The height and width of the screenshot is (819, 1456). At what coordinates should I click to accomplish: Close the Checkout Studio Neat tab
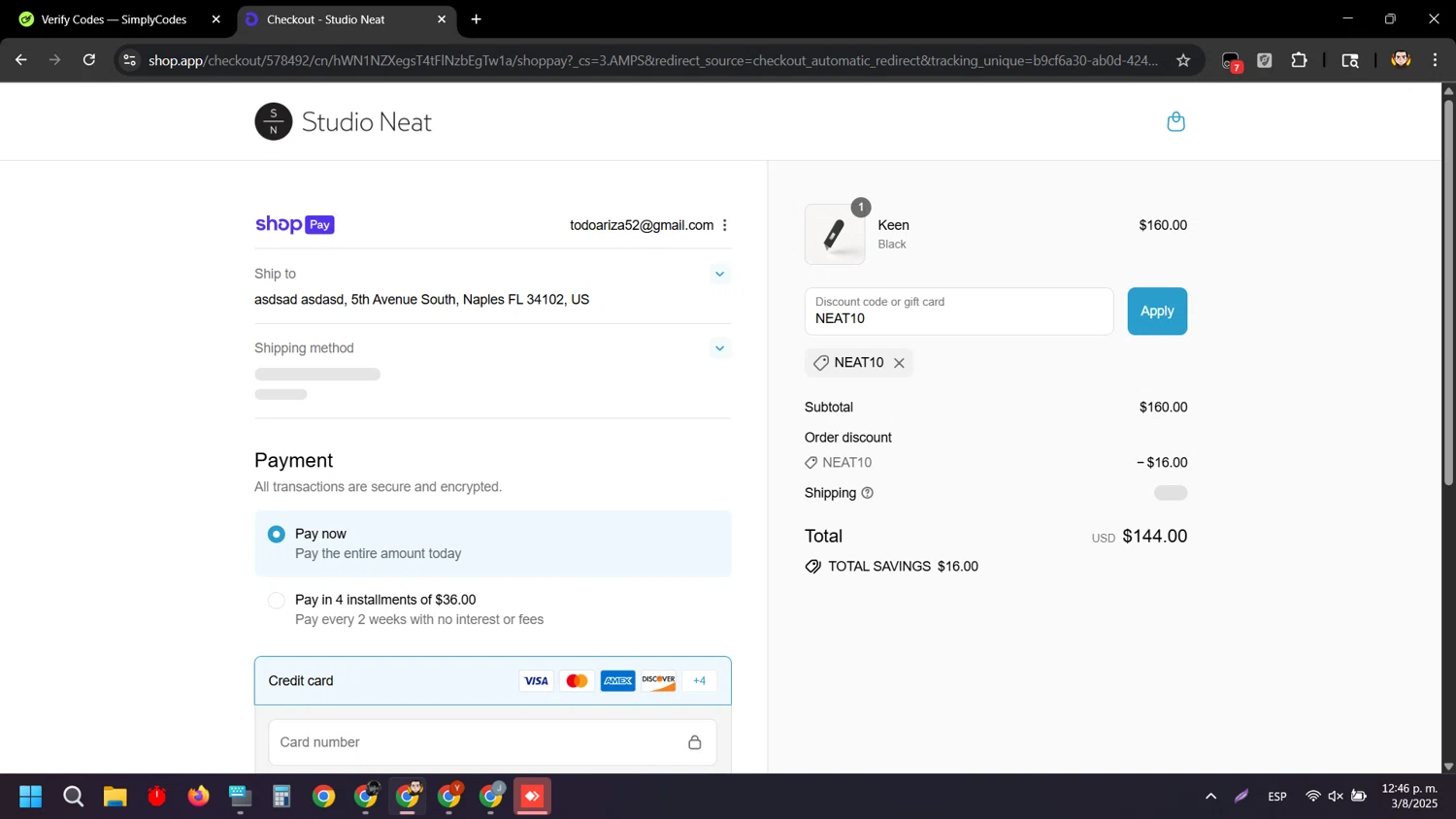coord(442,19)
